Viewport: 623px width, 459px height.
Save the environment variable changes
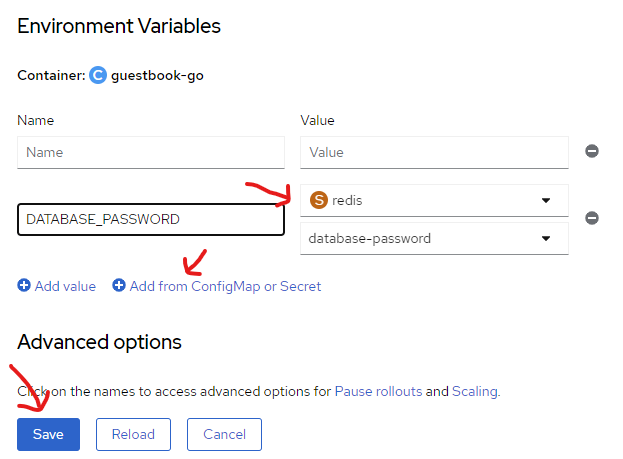pos(48,434)
